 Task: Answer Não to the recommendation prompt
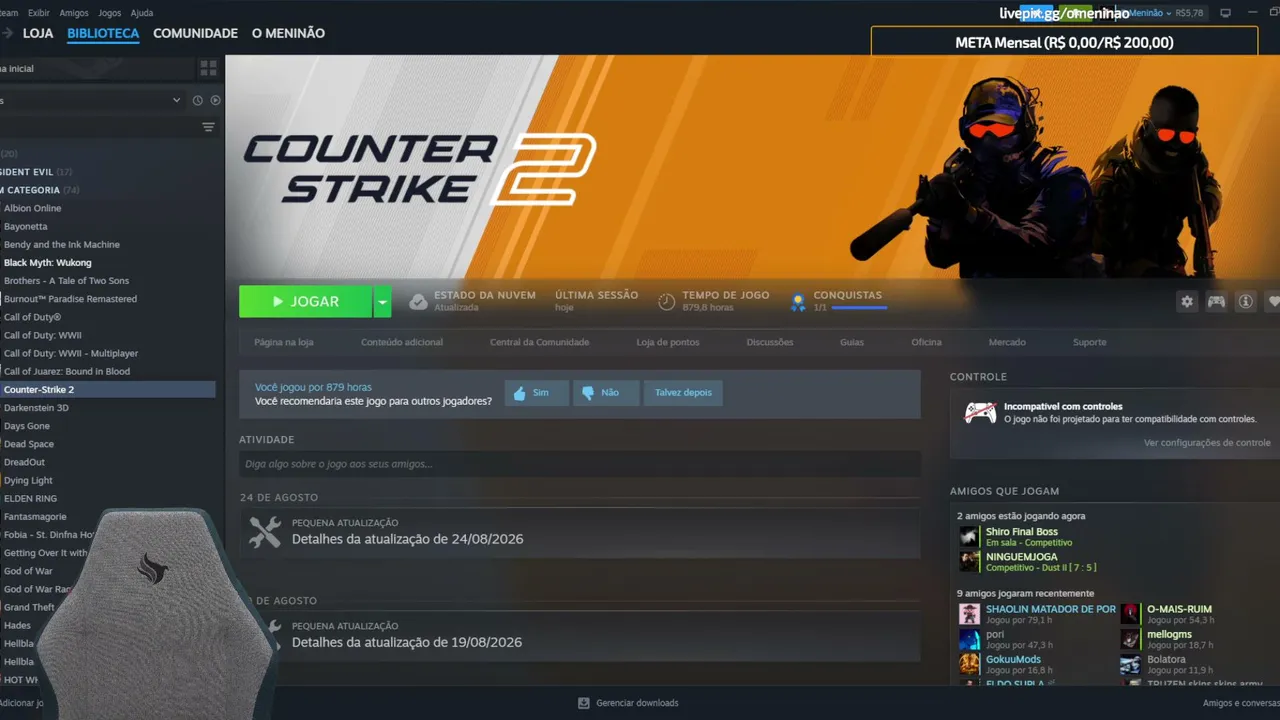coord(606,393)
